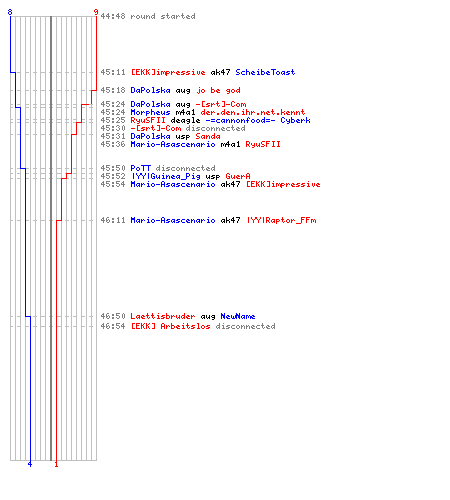The image size is (450, 500).
Task: Click [EKK]impressive at the 45:11 kill
Action: click(168, 72)
